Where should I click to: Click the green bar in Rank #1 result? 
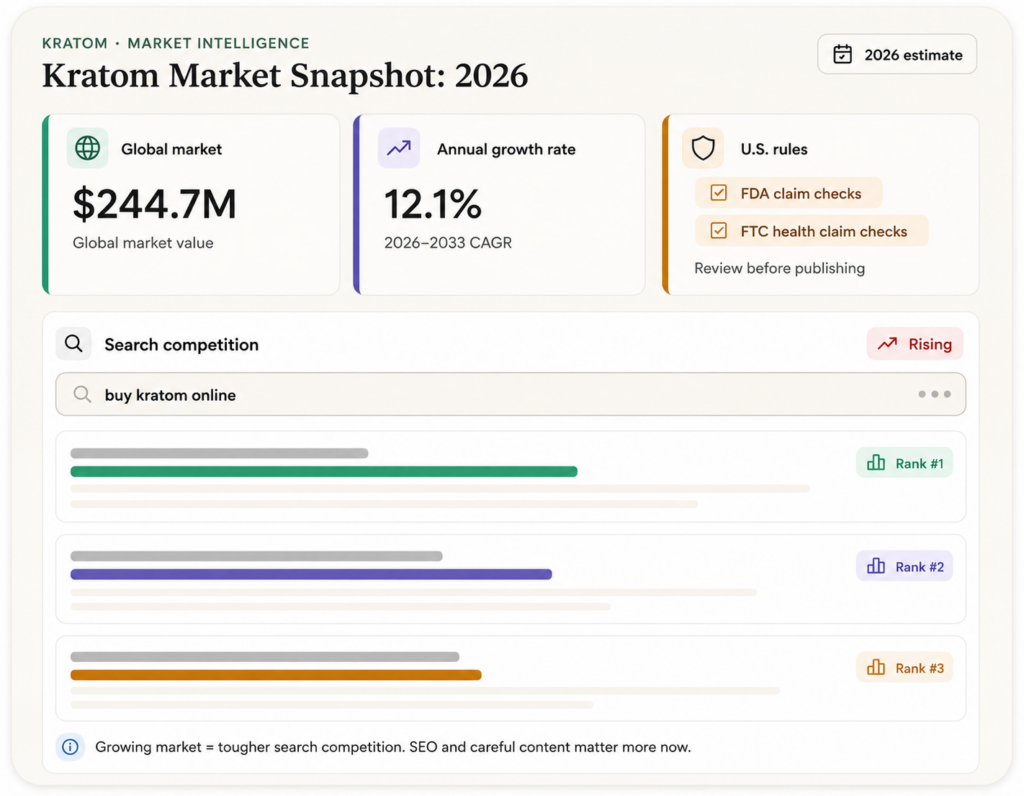coord(324,471)
